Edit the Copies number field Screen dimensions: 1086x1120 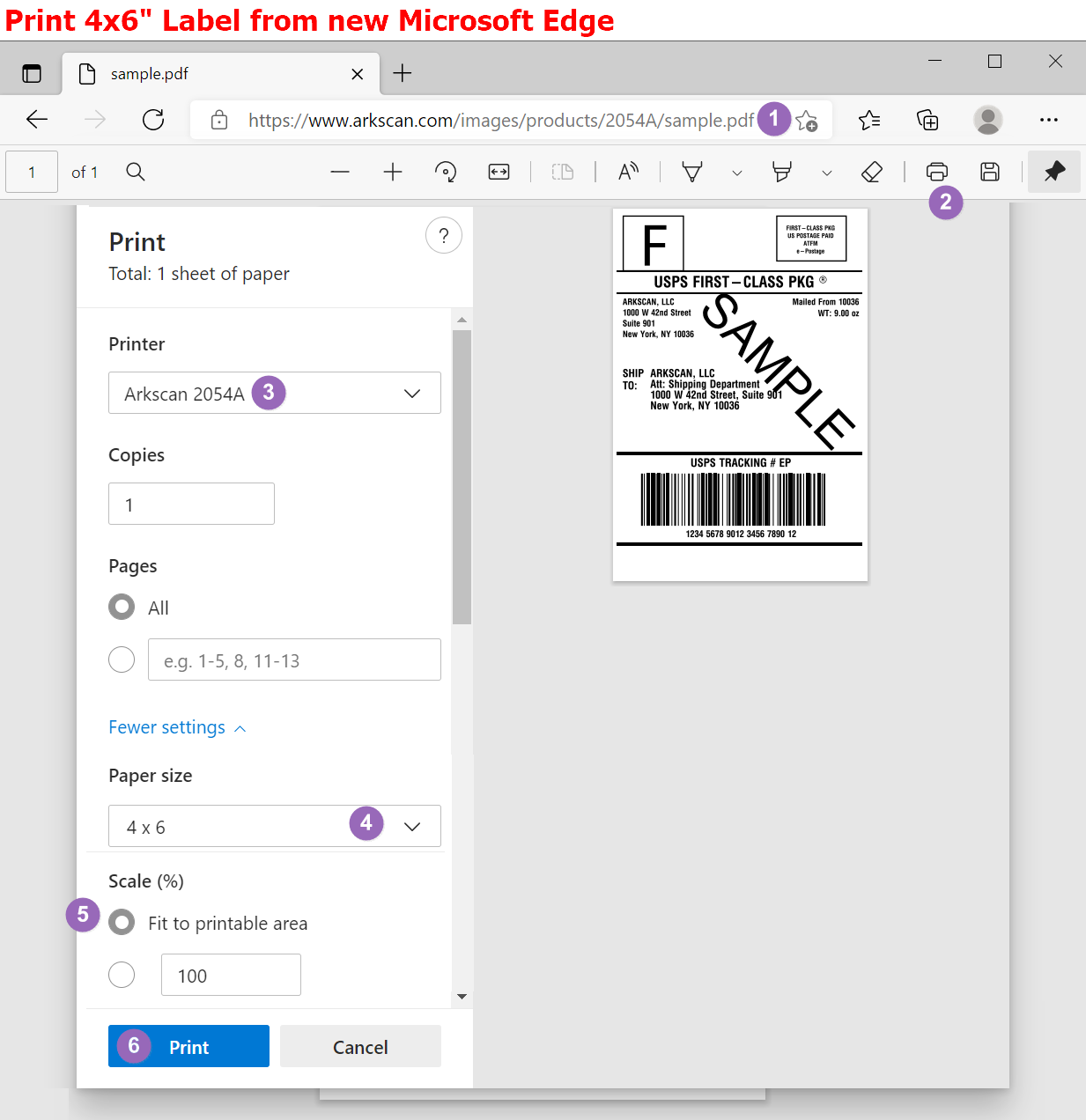click(x=191, y=504)
